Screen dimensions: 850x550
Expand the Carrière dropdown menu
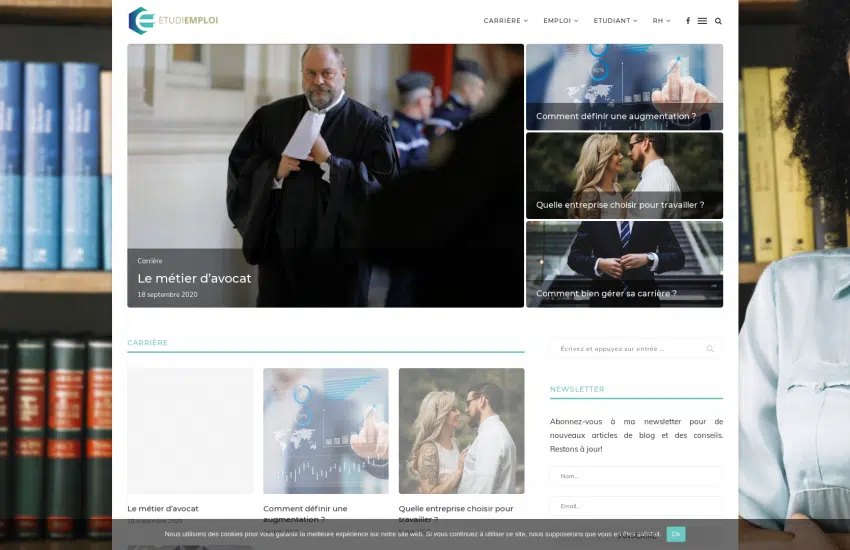tap(505, 21)
